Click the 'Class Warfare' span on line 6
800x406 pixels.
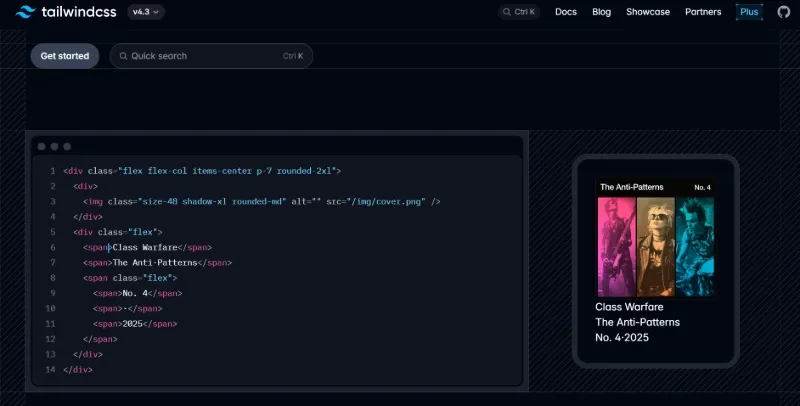click(147, 247)
